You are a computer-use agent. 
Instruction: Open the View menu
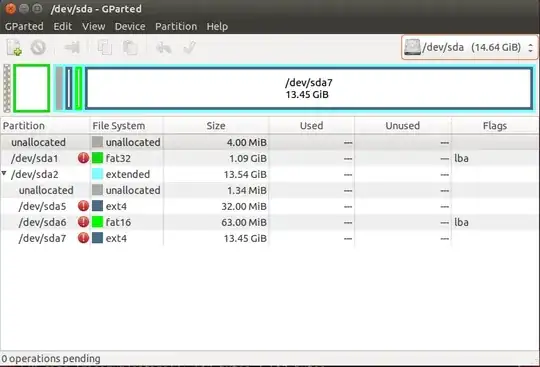tap(94, 27)
